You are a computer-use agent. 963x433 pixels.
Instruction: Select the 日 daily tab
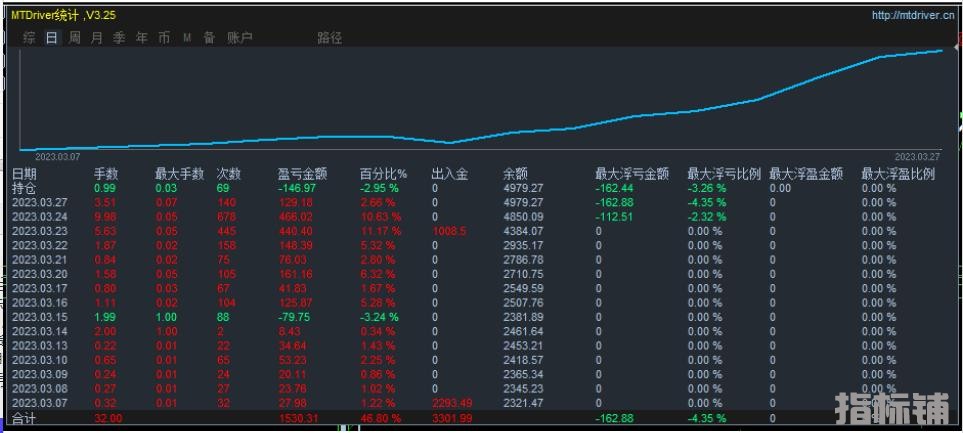tap(52, 38)
